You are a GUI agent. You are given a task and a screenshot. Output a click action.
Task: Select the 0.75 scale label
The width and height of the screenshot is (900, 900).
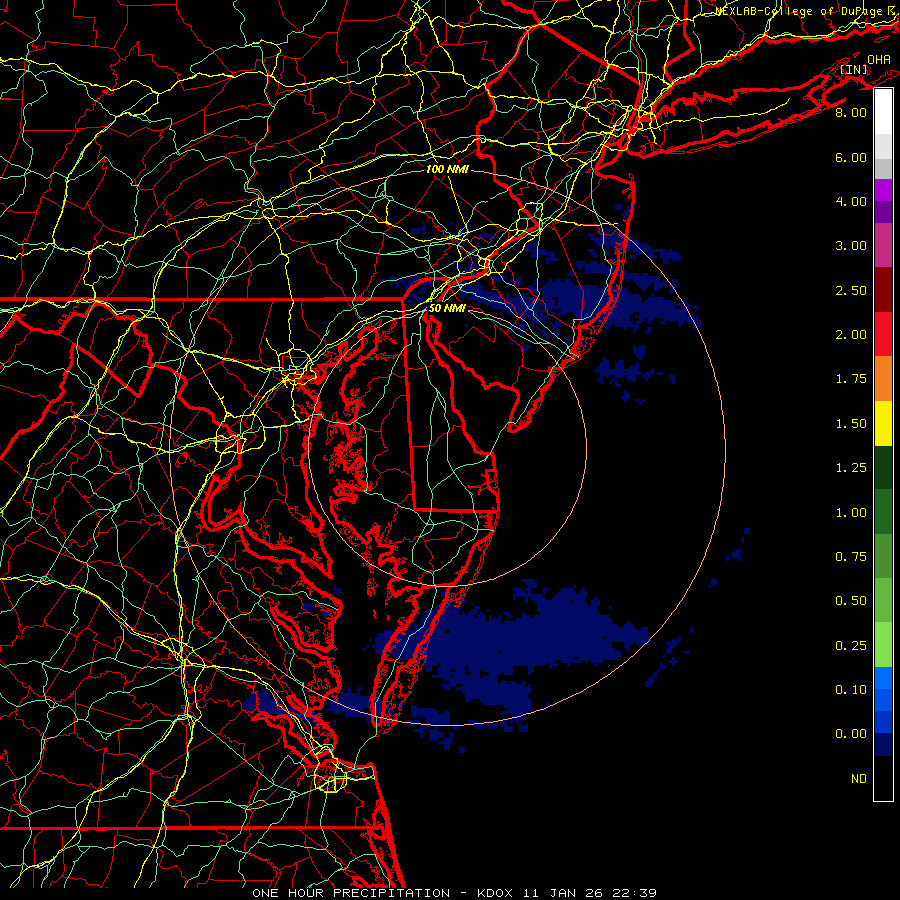pyautogui.click(x=851, y=557)
